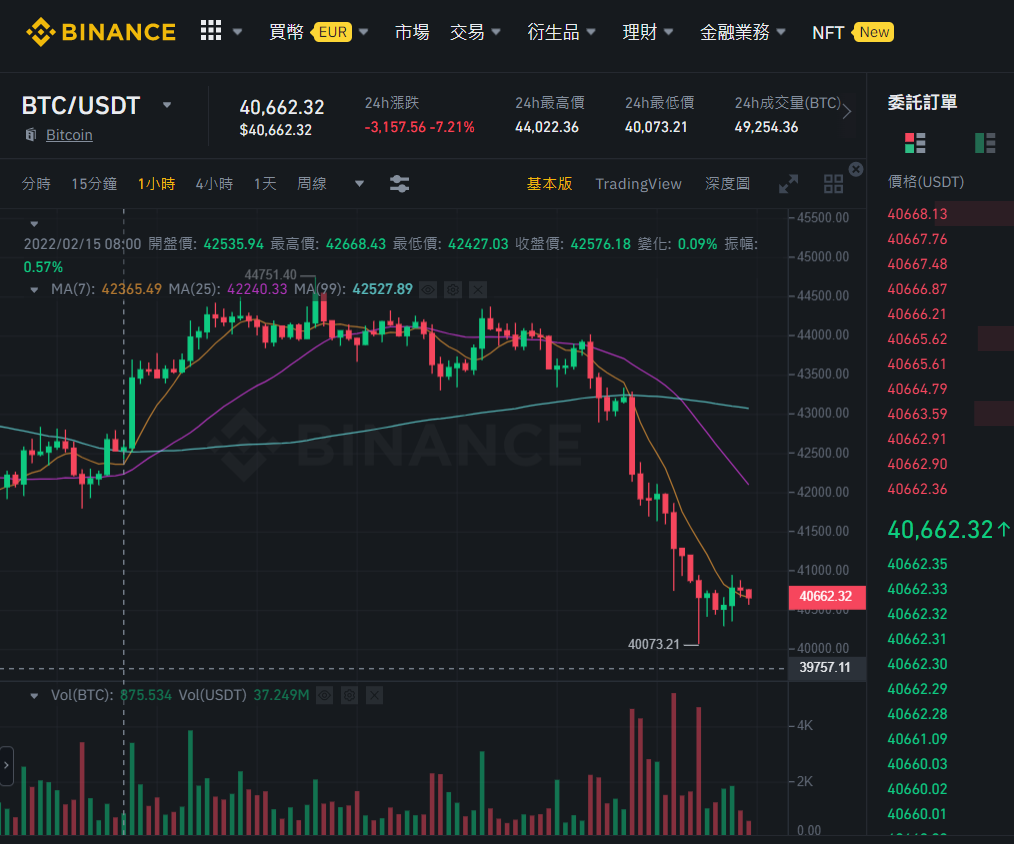Select bid price 40662.35

point(917,564)
